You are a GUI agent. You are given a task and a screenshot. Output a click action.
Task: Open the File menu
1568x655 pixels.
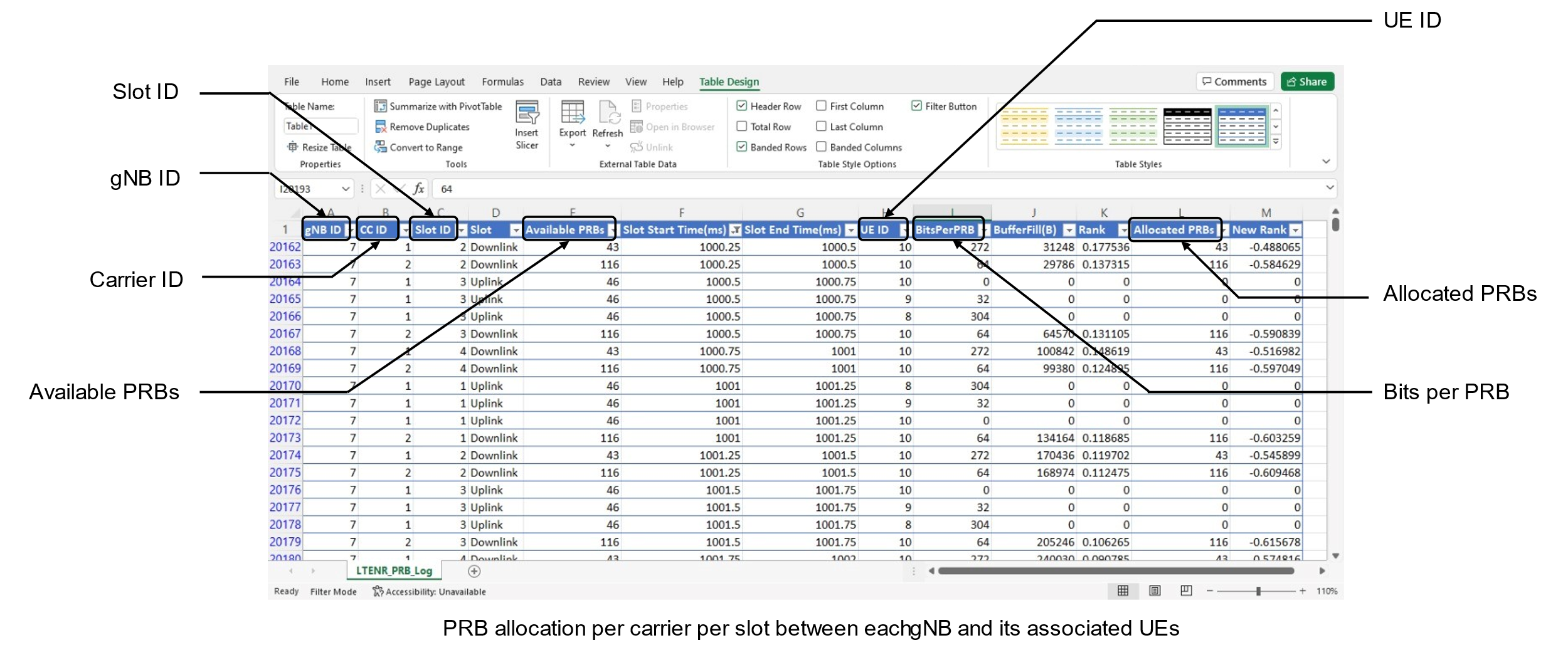[292, 82]
